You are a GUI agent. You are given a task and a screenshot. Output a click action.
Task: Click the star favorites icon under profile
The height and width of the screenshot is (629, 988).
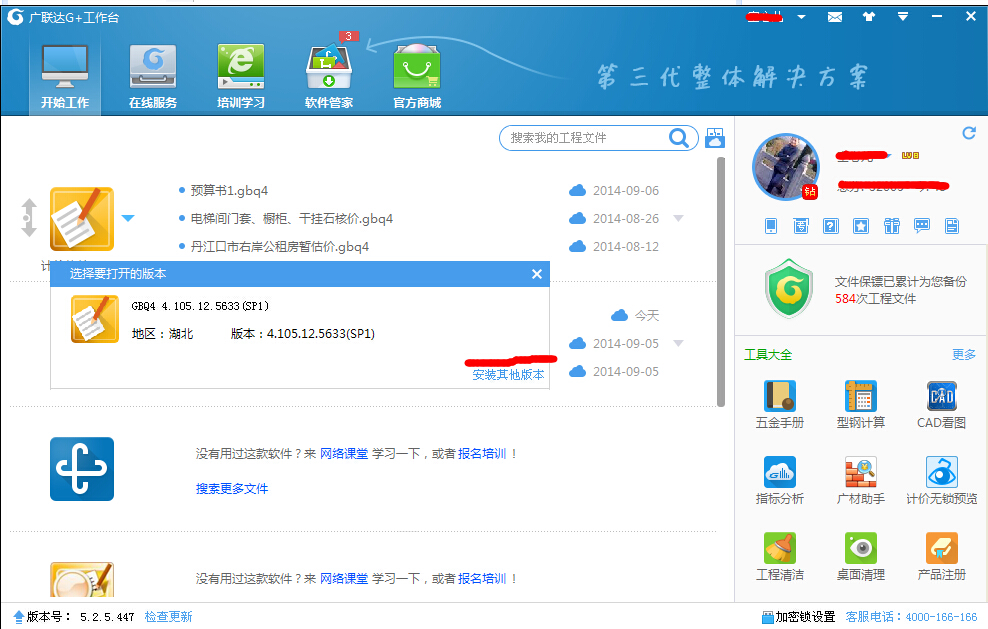861,226
